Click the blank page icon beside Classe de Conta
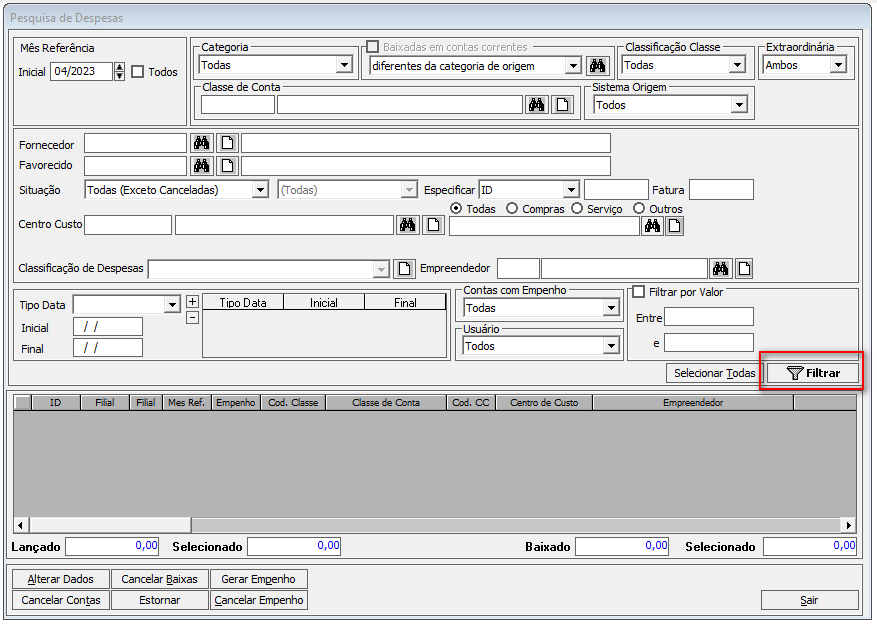This screenshot has height=624, width=877. click(563, 105)
